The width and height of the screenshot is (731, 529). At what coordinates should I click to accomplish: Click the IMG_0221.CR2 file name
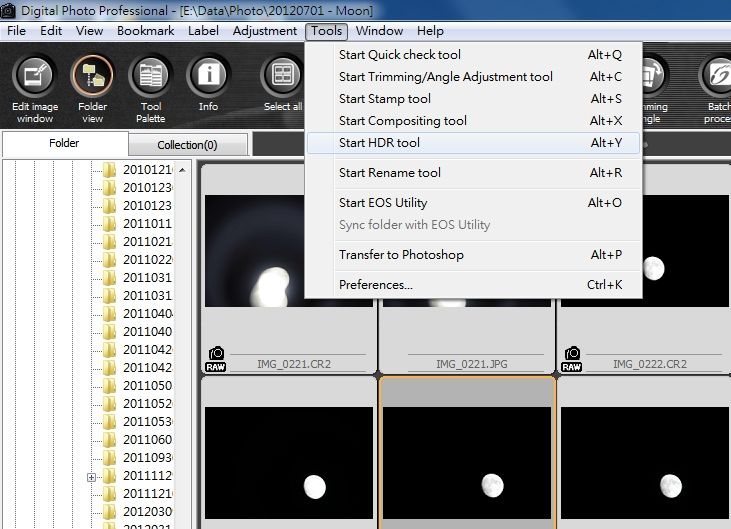point(294,364)
